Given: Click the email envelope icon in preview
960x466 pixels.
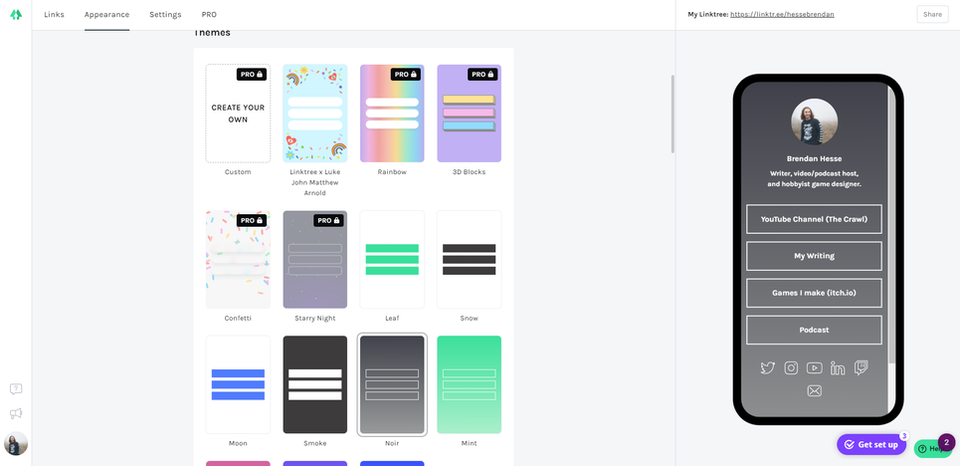Looking at the screenshot, I should [814, 390].
